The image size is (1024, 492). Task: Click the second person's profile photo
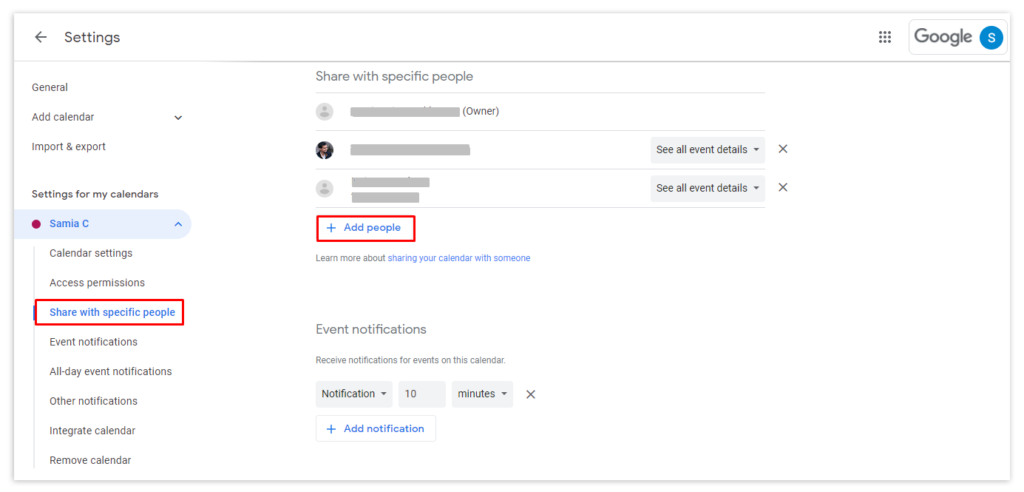pos(324,150)
